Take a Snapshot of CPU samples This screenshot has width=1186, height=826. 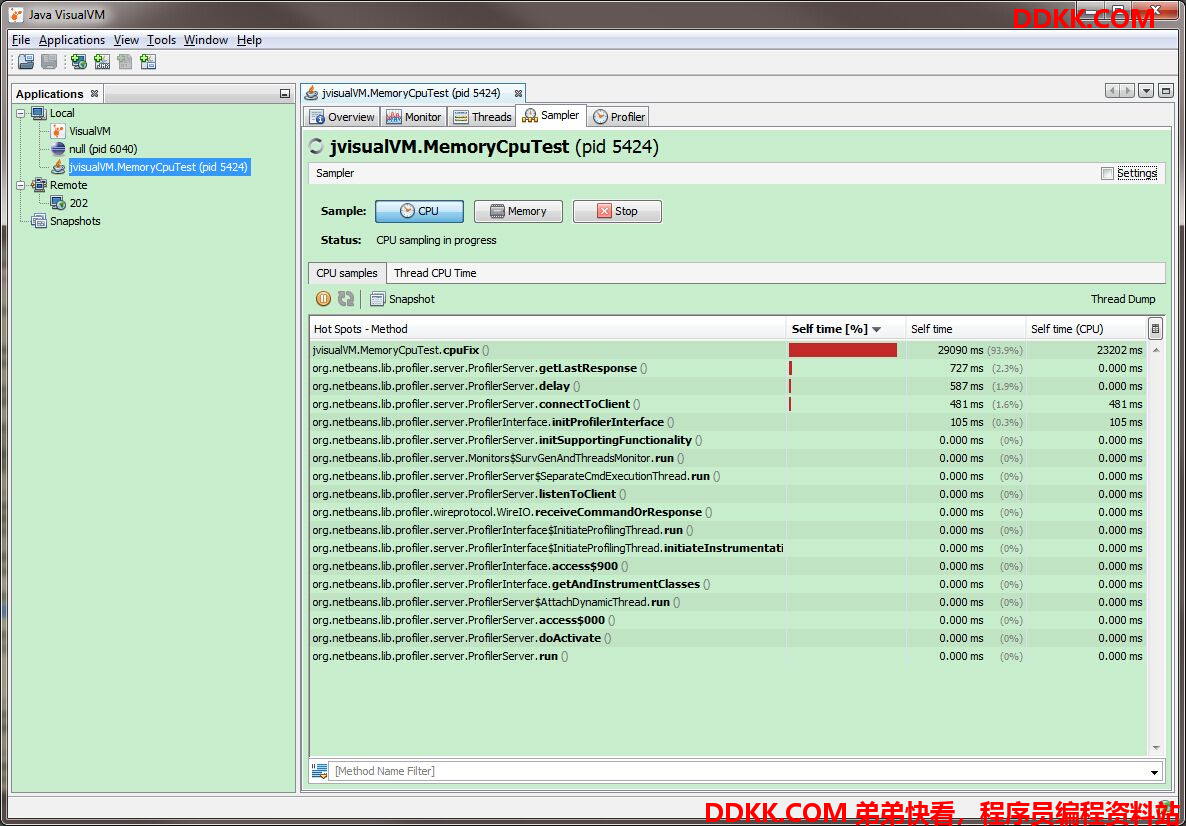tap(402, 299)
